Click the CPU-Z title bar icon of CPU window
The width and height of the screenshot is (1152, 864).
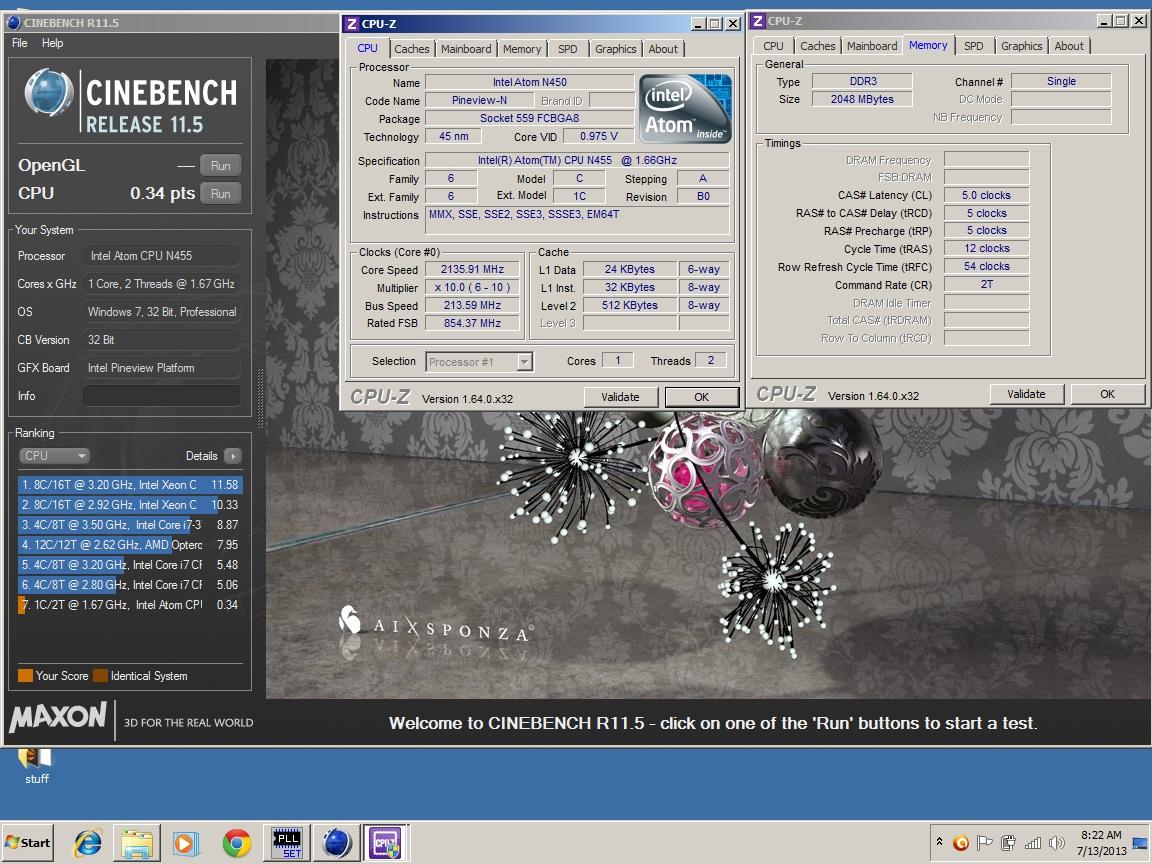point(352,24)
